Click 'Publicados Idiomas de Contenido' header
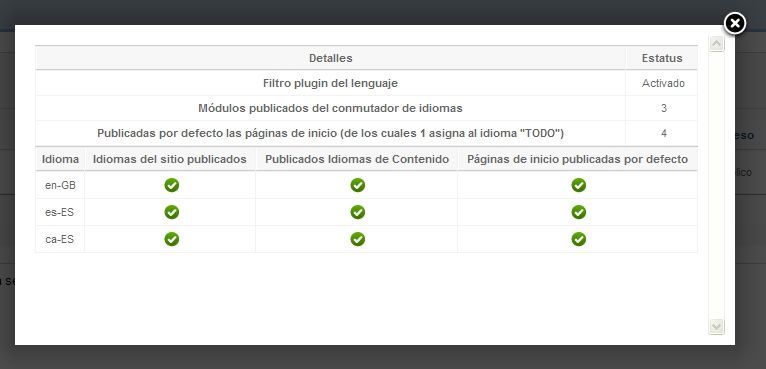This screenshot has height=369, width=766. tap(357, 159)
